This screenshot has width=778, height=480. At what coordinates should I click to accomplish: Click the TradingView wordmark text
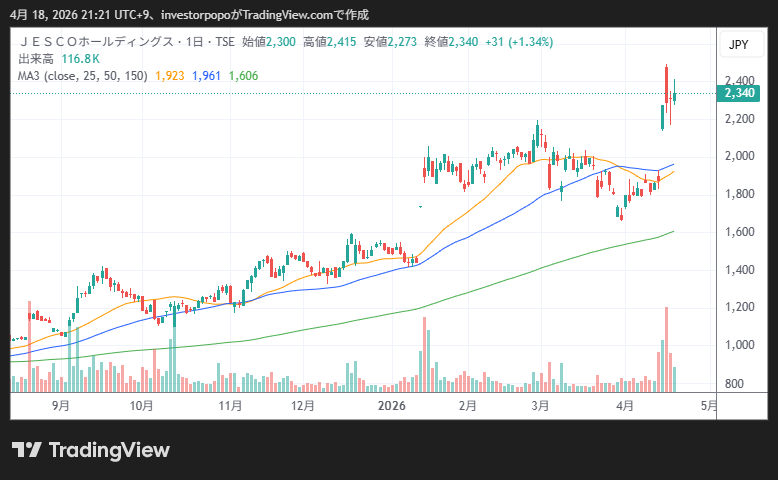point(109,450)
